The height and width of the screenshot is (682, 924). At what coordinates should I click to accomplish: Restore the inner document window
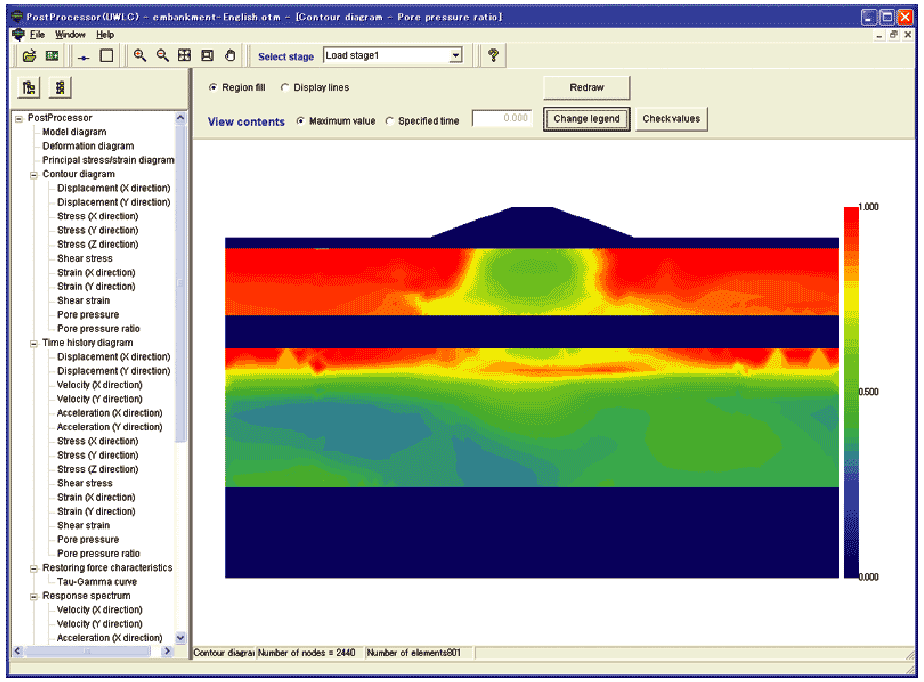pyautogui.click(x=894, y=35)
